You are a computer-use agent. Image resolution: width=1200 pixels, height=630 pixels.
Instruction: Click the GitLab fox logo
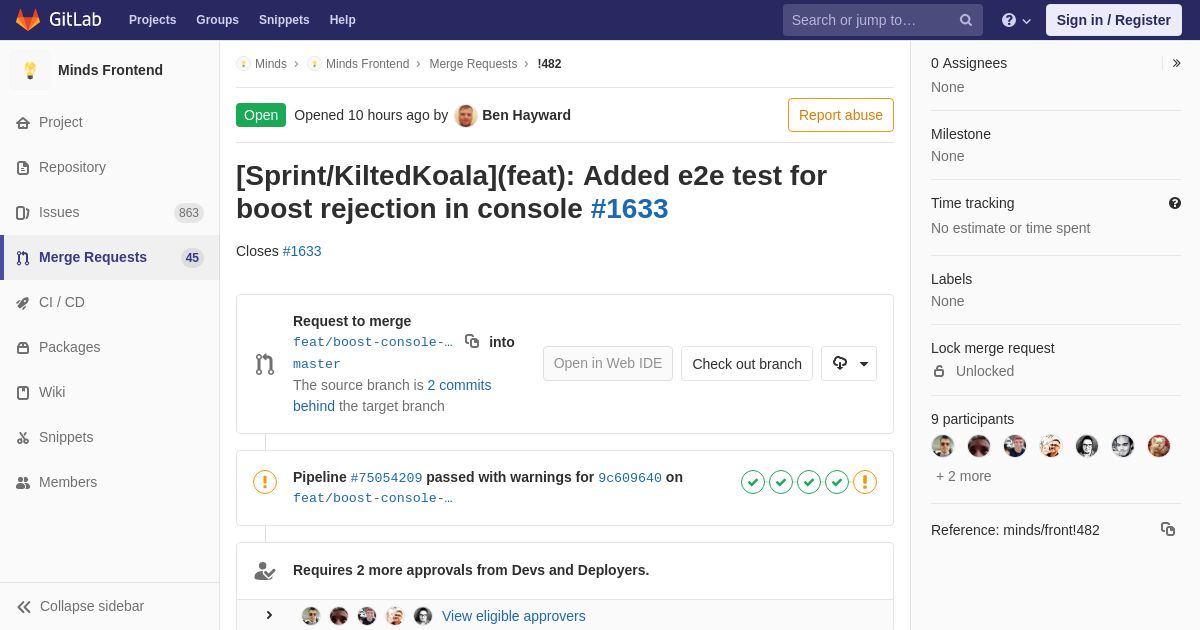click(28, 20)
